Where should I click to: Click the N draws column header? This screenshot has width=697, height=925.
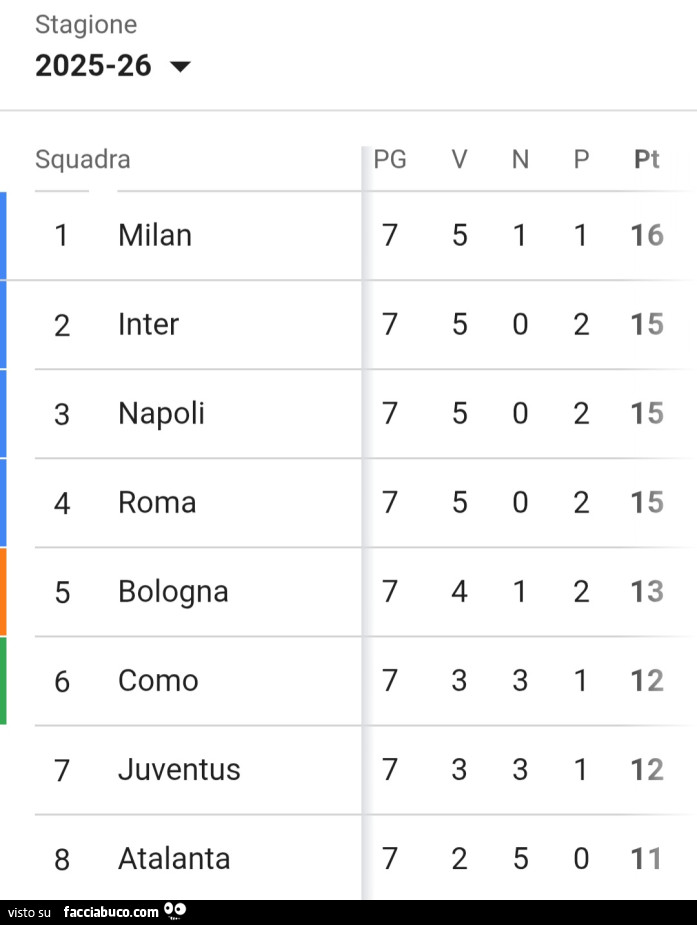(520, 159)
